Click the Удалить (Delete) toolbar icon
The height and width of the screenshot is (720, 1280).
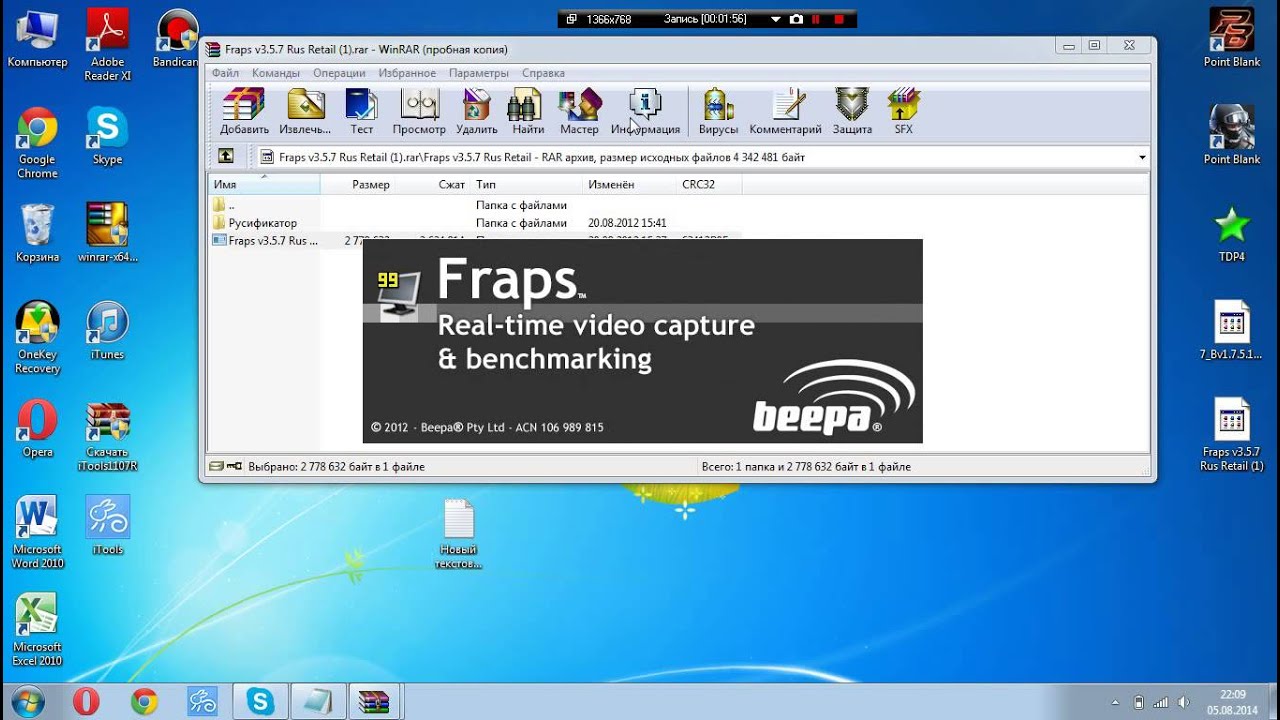click(x=477, y=111)
